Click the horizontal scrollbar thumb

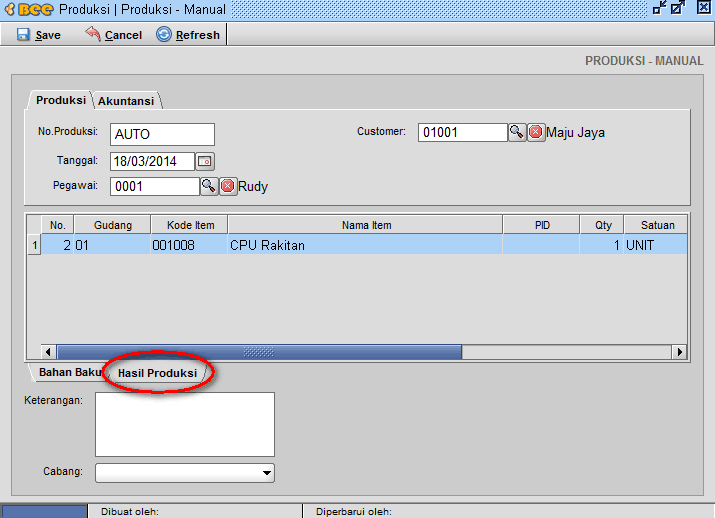click(259, 352)
